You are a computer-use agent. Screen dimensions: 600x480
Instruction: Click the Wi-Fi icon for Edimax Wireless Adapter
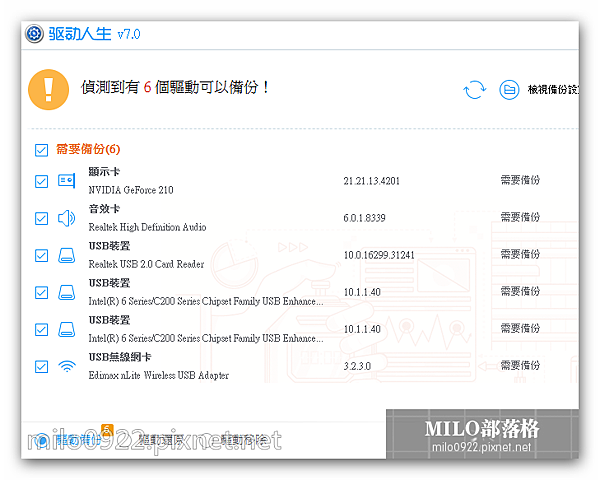(67, 366)
